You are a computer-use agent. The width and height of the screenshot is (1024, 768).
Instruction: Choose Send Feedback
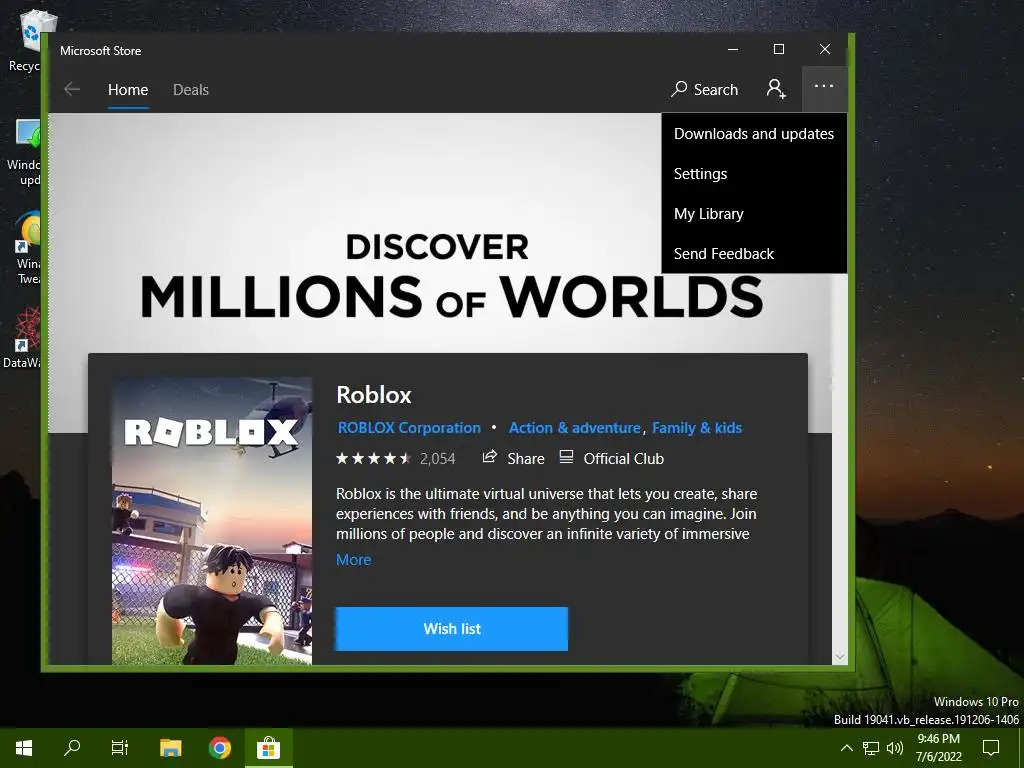pyautogui.click(x=754, y=253)
